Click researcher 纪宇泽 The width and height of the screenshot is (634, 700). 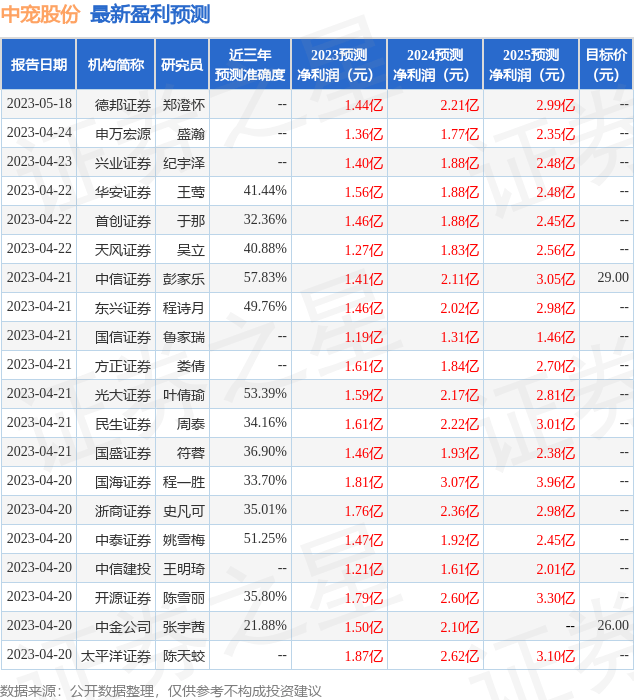[184, 163]
